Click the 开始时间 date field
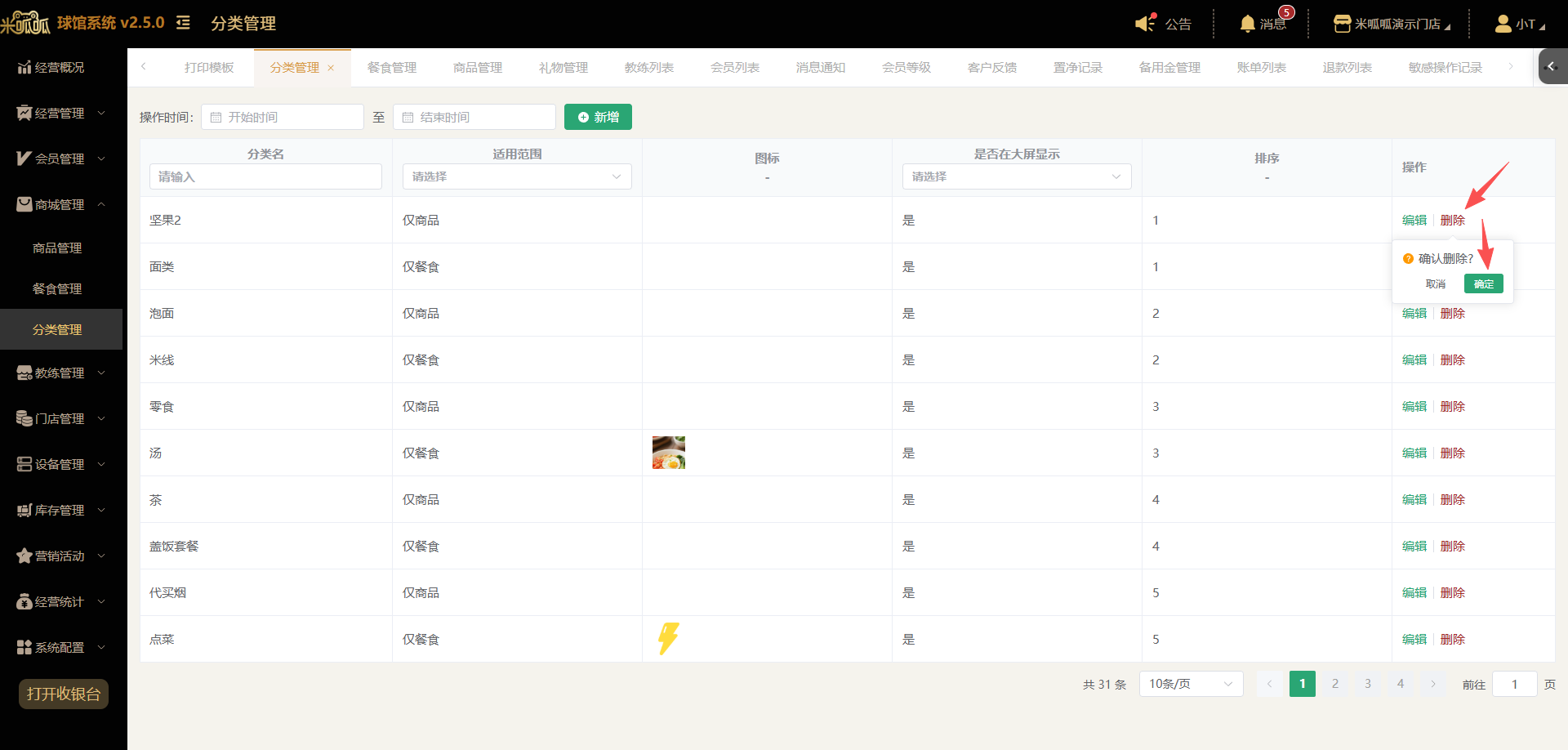This screenshot has height=750, width=1568. tap(283, 117)
